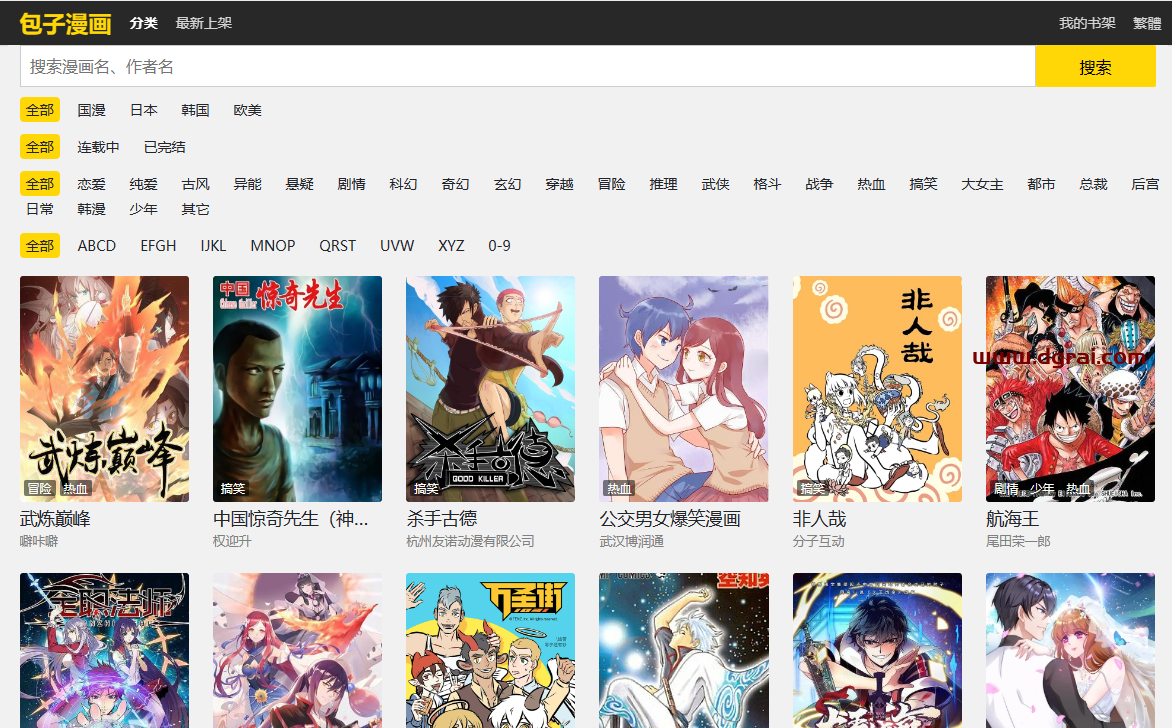Choose the 剧情 genre filter
1172x728 pixels.
click(351, 184)
